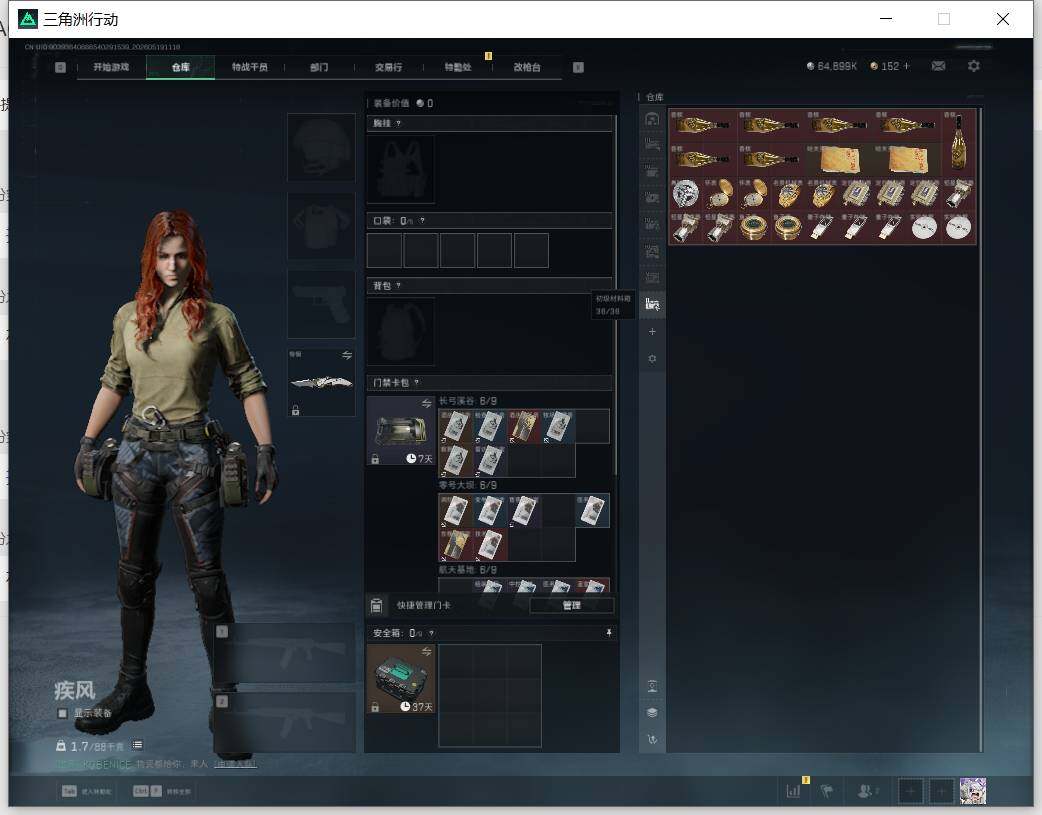The height and width of the screenshot is (815, 1042).
Task: Toggle the 显示装备 checkbox
Action: point(62,713)
